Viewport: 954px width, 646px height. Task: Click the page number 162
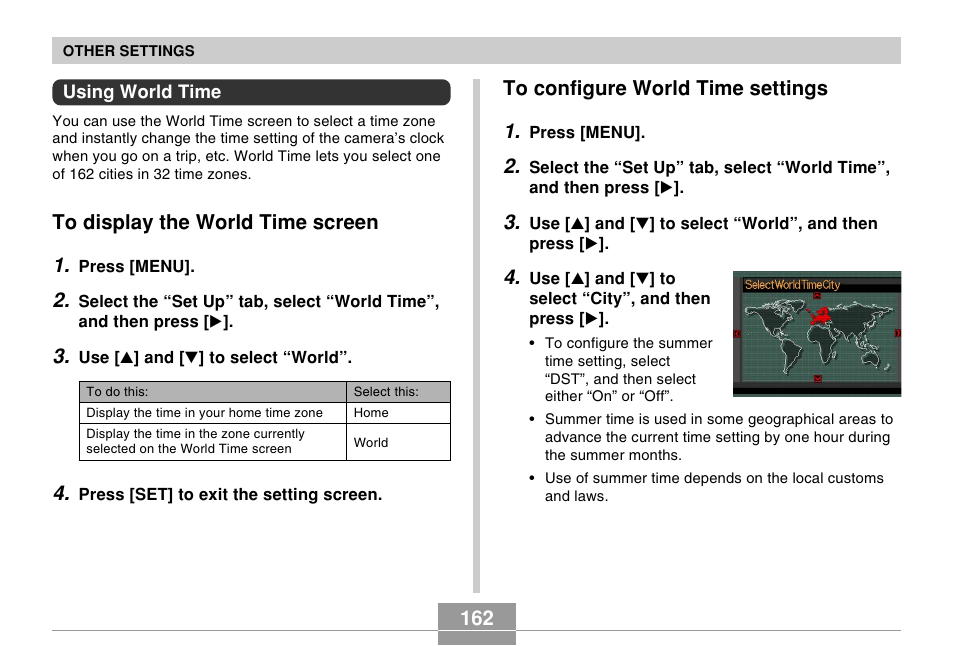[476, 618]
